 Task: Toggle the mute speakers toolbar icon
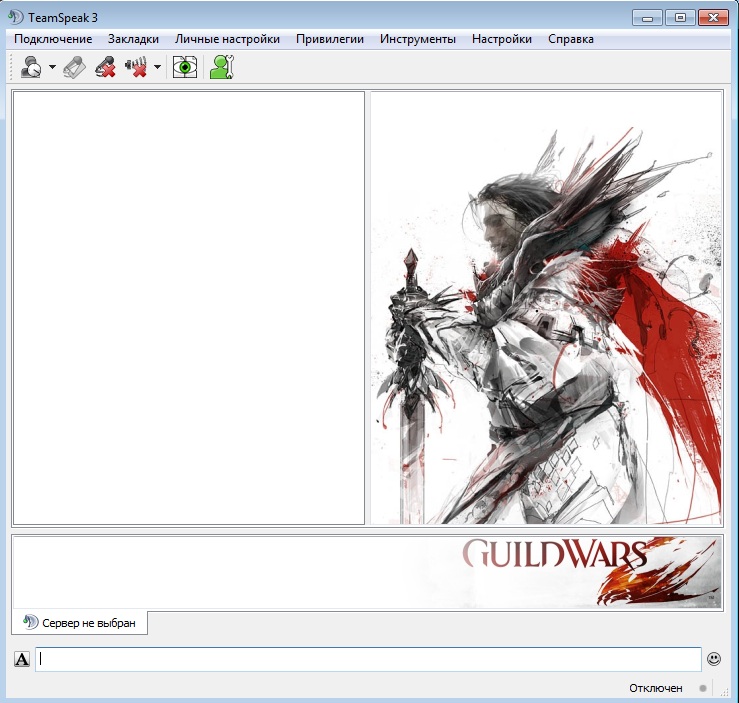[137, 67]
